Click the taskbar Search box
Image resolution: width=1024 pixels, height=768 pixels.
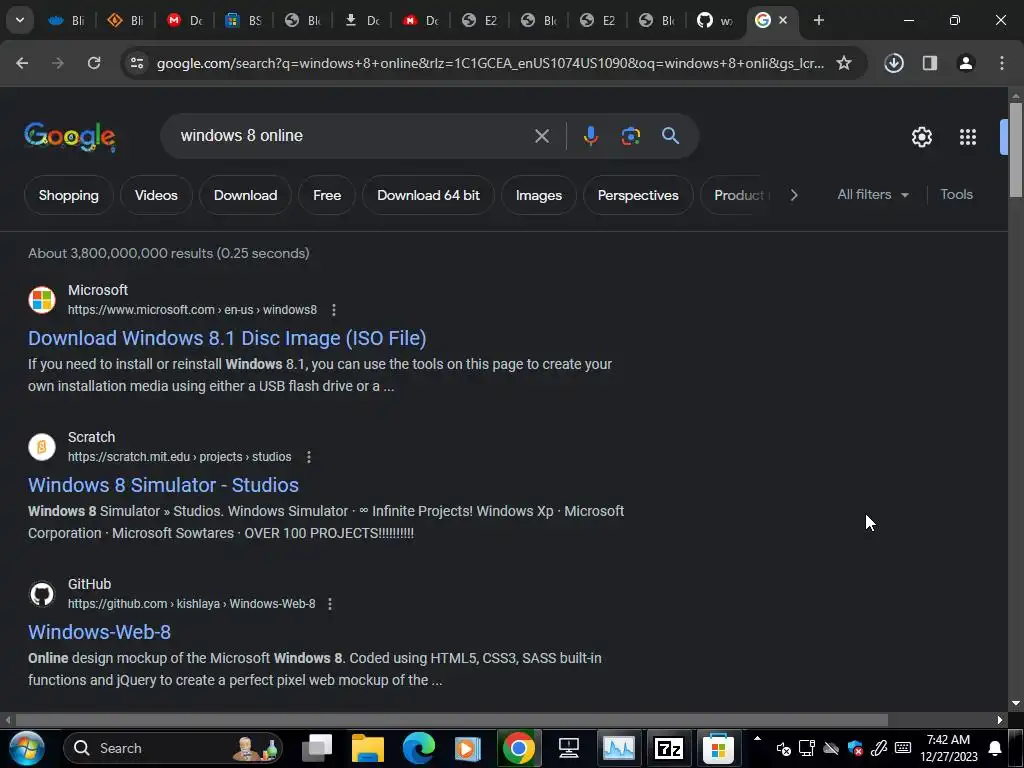tap(173, 748)
